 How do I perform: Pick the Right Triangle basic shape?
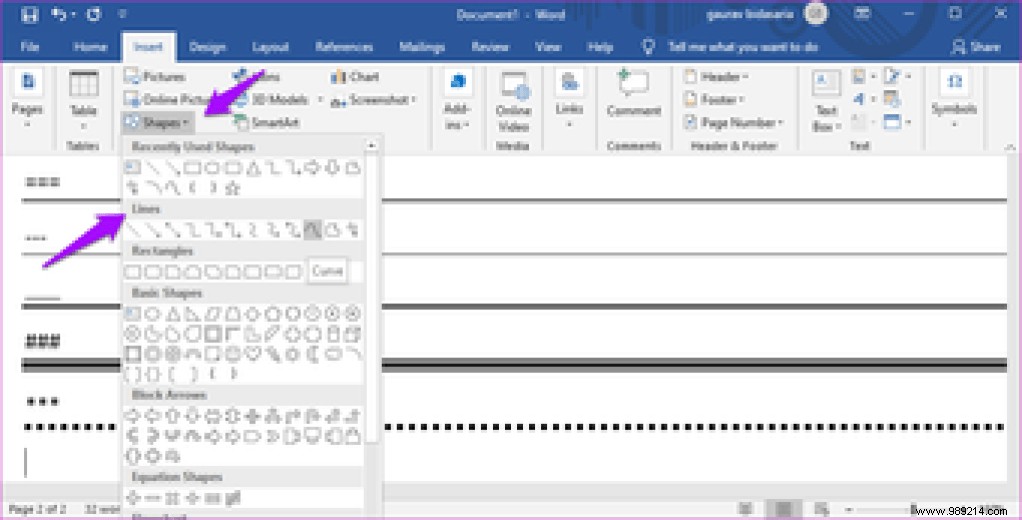[x=193, y=313]
